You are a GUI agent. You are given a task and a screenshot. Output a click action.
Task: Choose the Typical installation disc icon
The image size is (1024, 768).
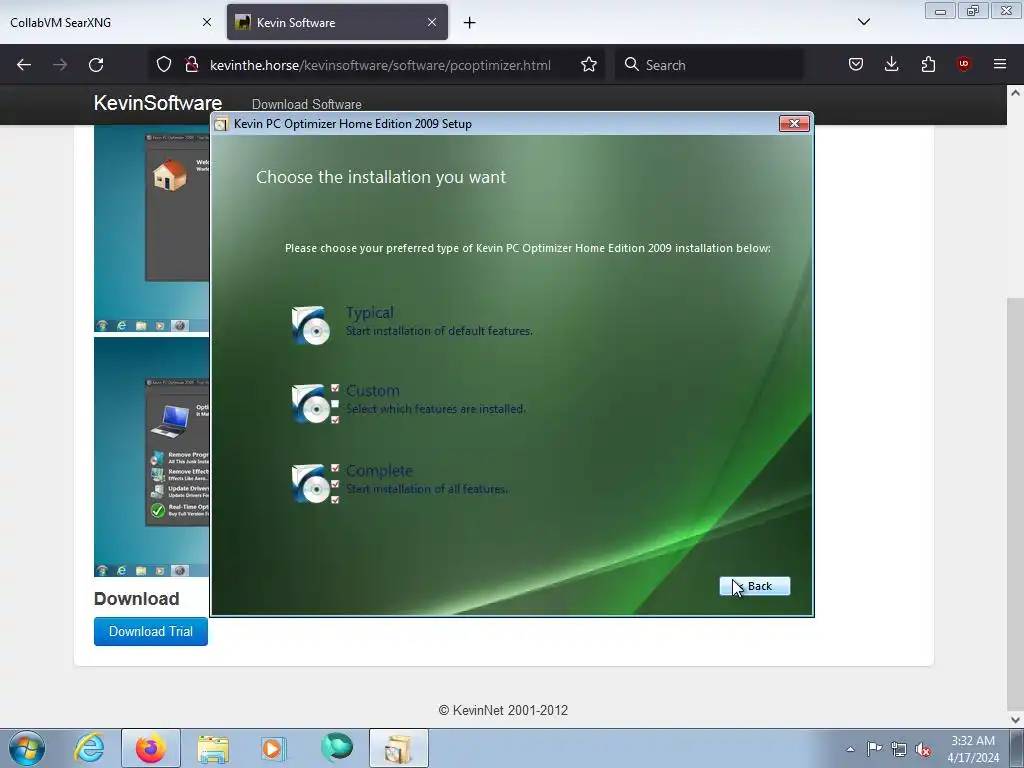tap(311, 325)
